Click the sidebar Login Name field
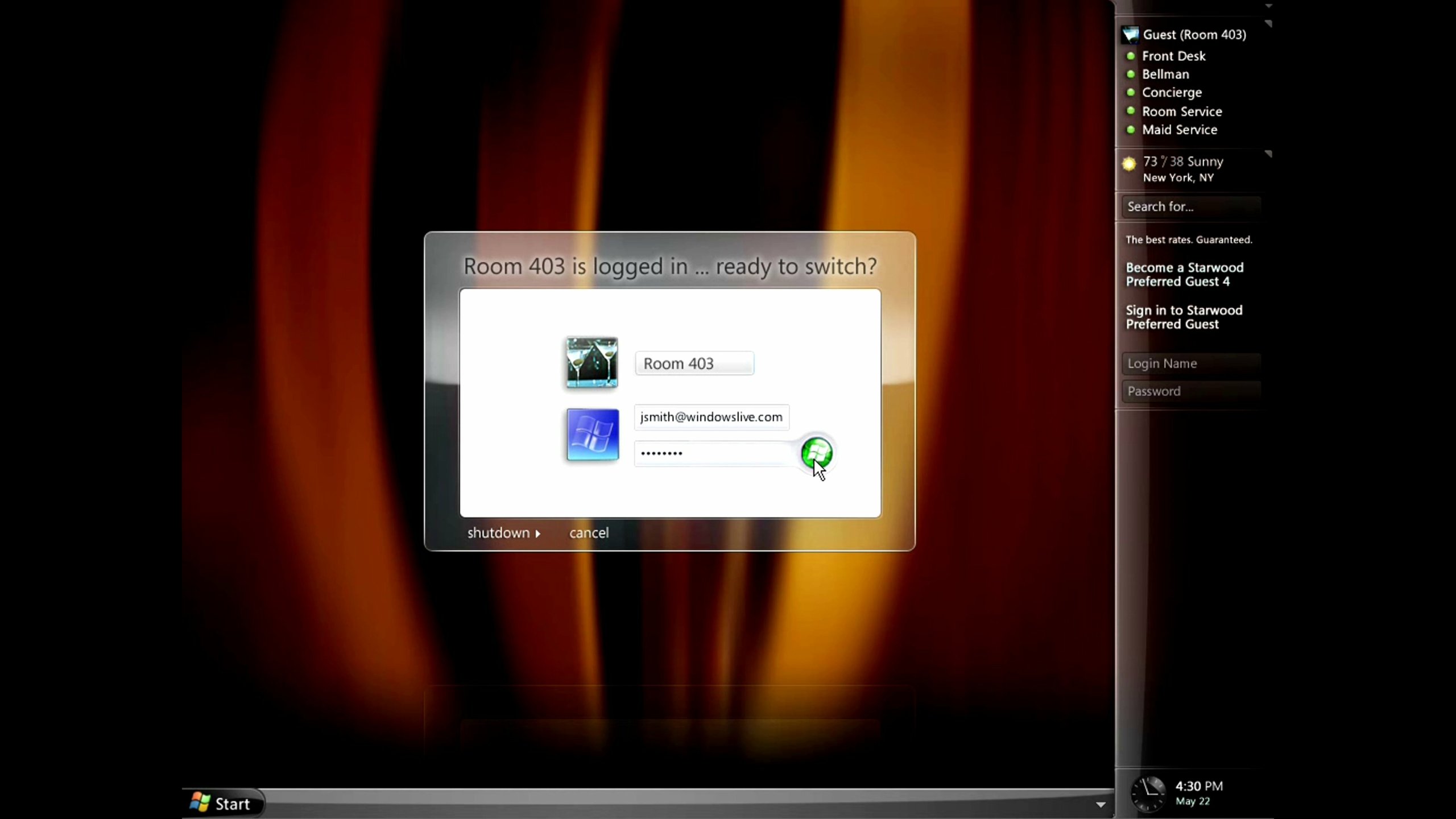The width and height of the screenshot is (1456, 819). pyautogui.click(x=1191, y=363)
